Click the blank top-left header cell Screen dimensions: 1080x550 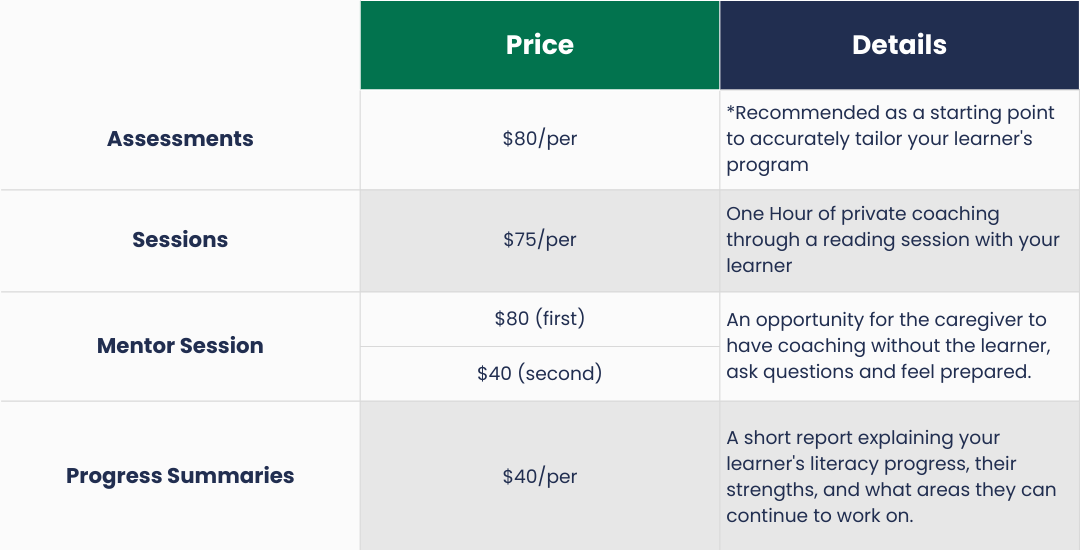tap(180, 45)
